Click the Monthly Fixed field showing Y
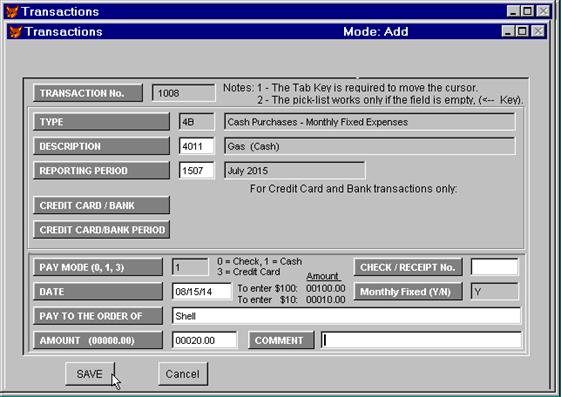Image resolution: width=561 pixels, height=397 pixels. (x=494, y=292)
